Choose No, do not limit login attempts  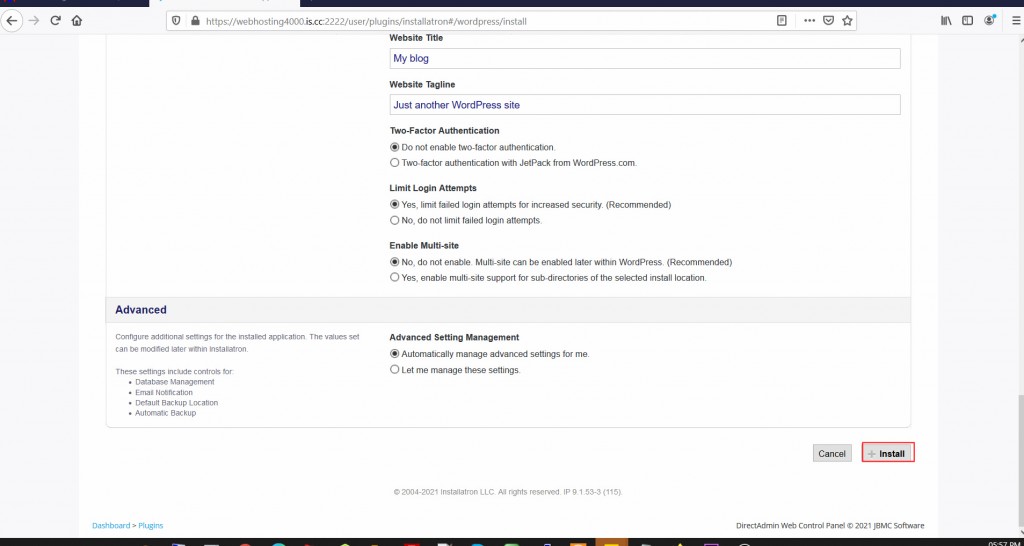pyautogui.click(x=394, y=221)
